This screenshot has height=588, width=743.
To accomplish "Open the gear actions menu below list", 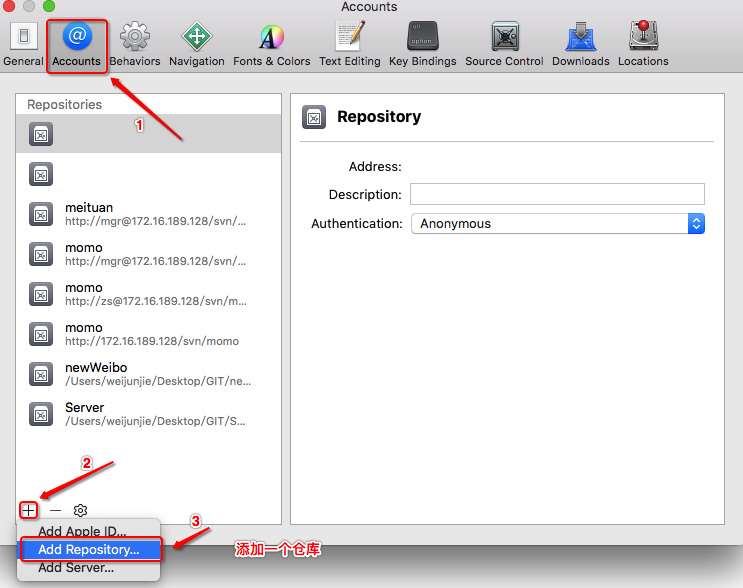I will [80, 510].
